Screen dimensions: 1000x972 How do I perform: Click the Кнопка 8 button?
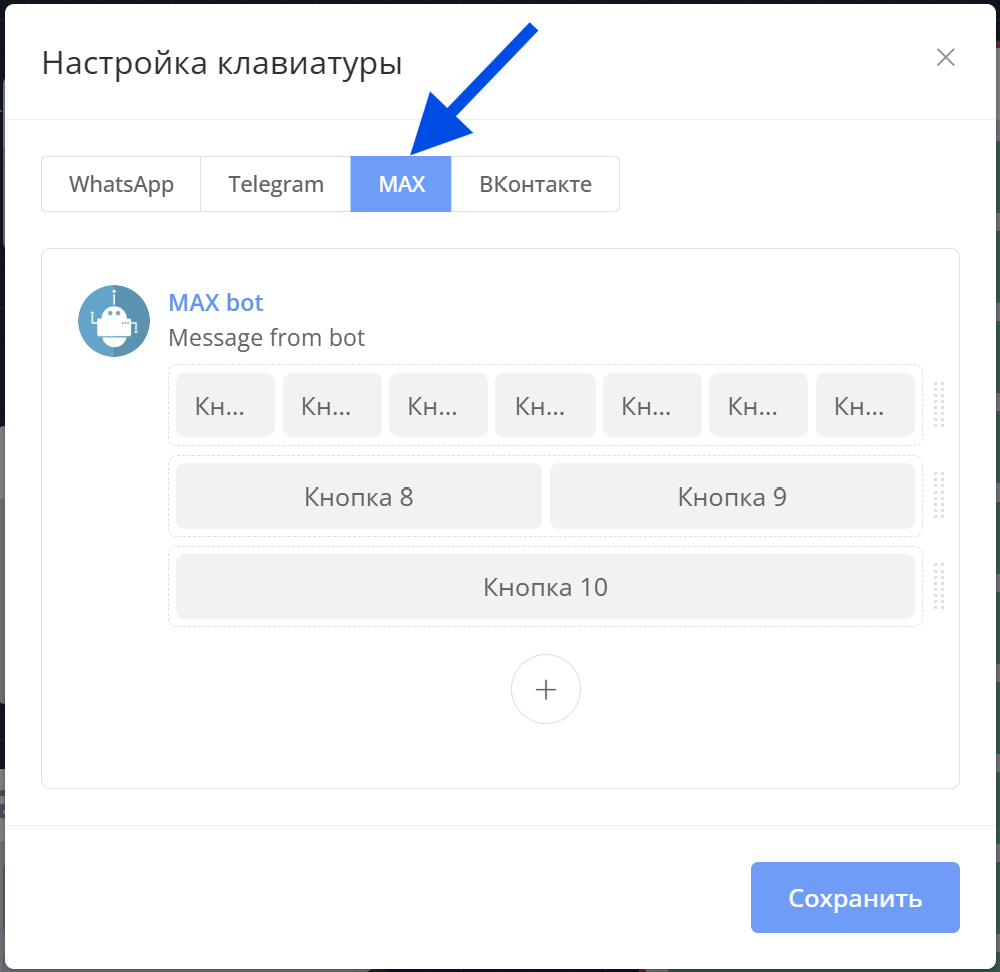tap(358, 496)
